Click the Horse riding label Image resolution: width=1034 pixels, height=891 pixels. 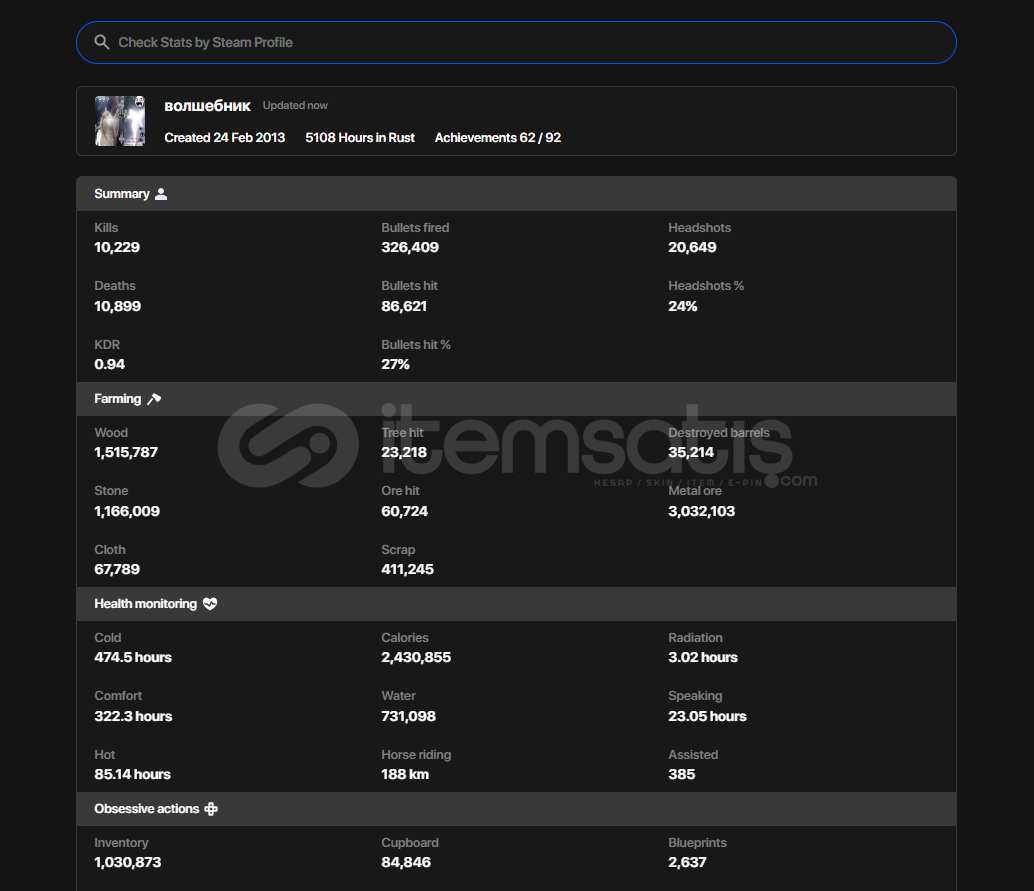coord(416,754)
